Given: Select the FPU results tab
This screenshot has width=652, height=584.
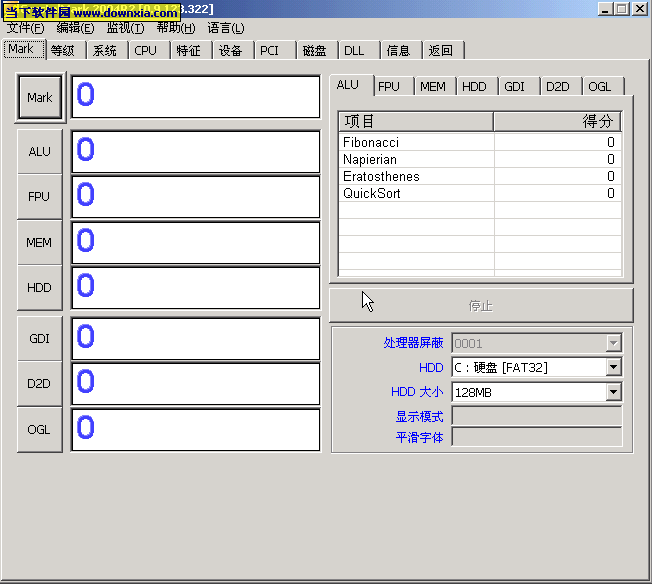Looking at the screenshot, I should (x=389, y=87).
